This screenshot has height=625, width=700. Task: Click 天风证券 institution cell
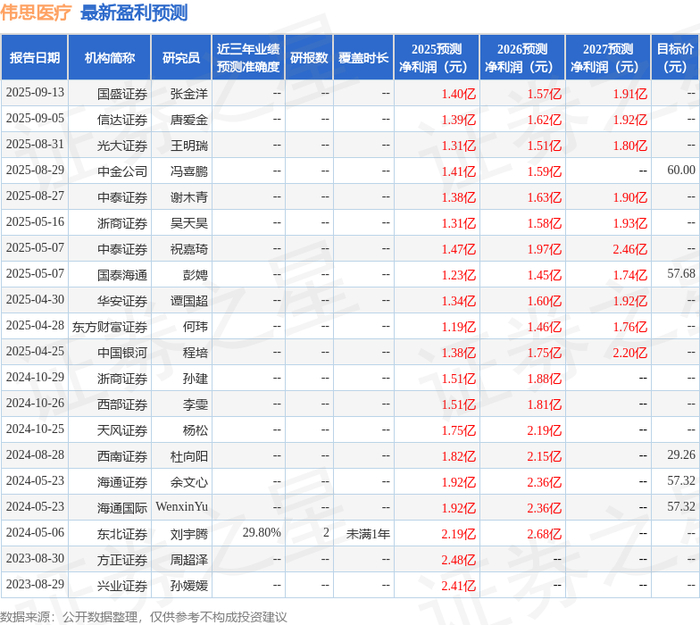[x=122, y=430]
